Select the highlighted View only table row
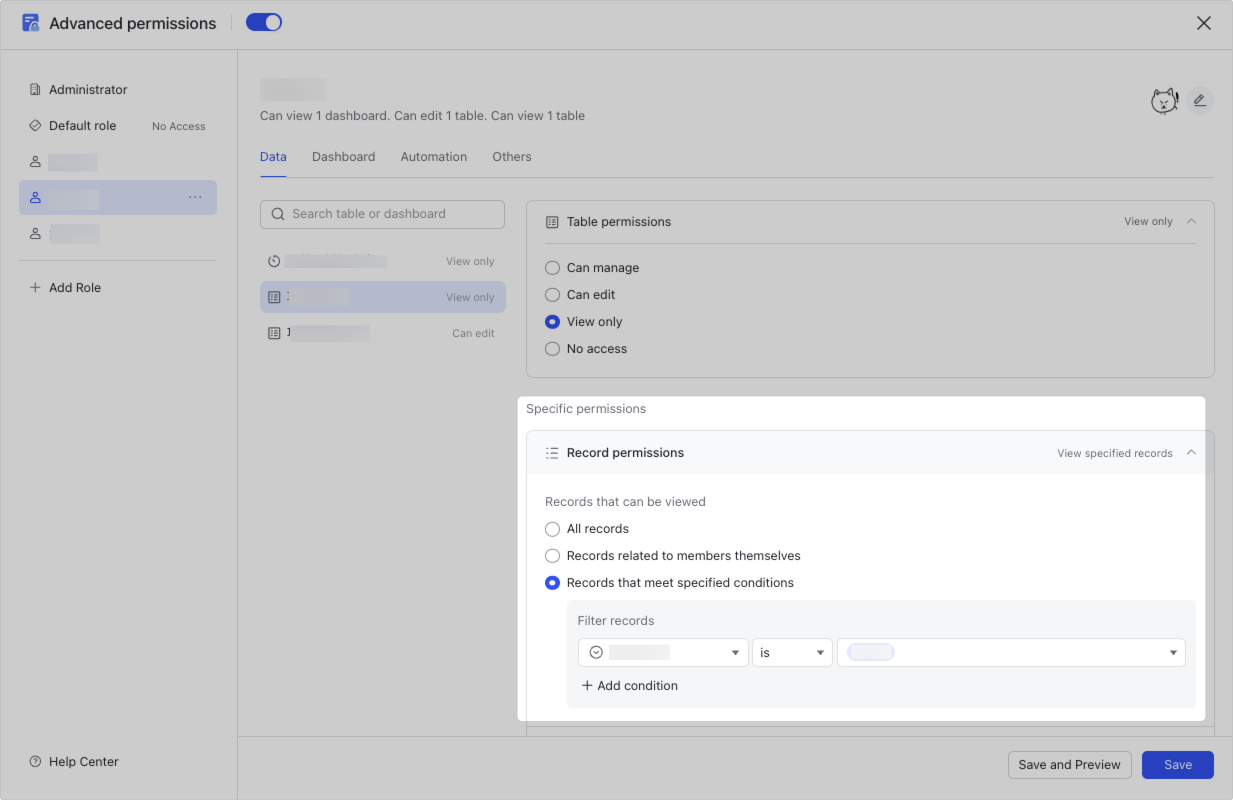This screenshot has width=1233, height=800. click(382, 297)
